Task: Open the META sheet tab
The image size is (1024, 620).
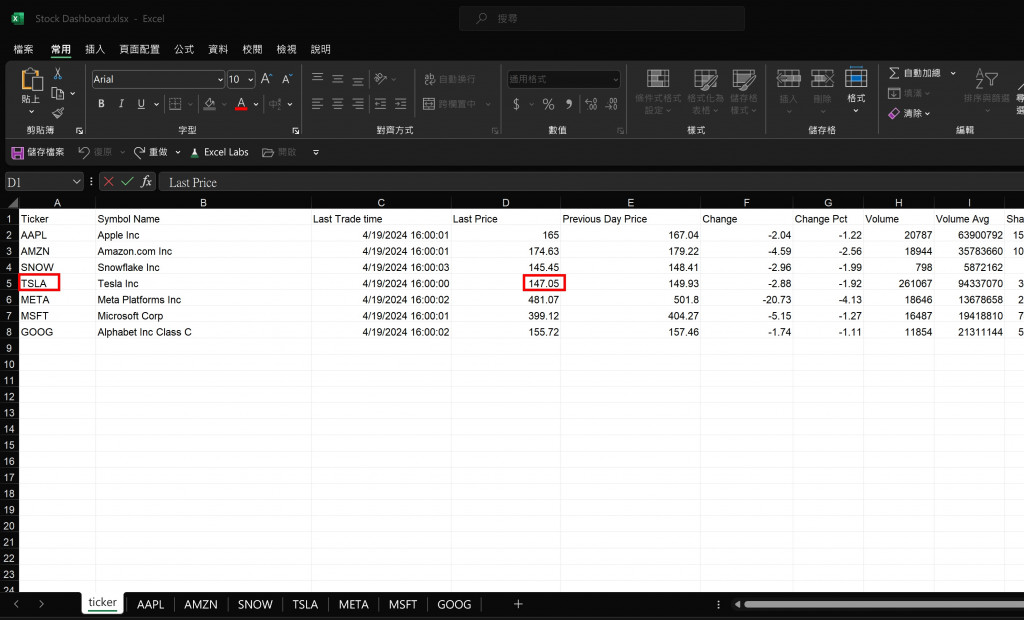Action: (x=353, y=604)
